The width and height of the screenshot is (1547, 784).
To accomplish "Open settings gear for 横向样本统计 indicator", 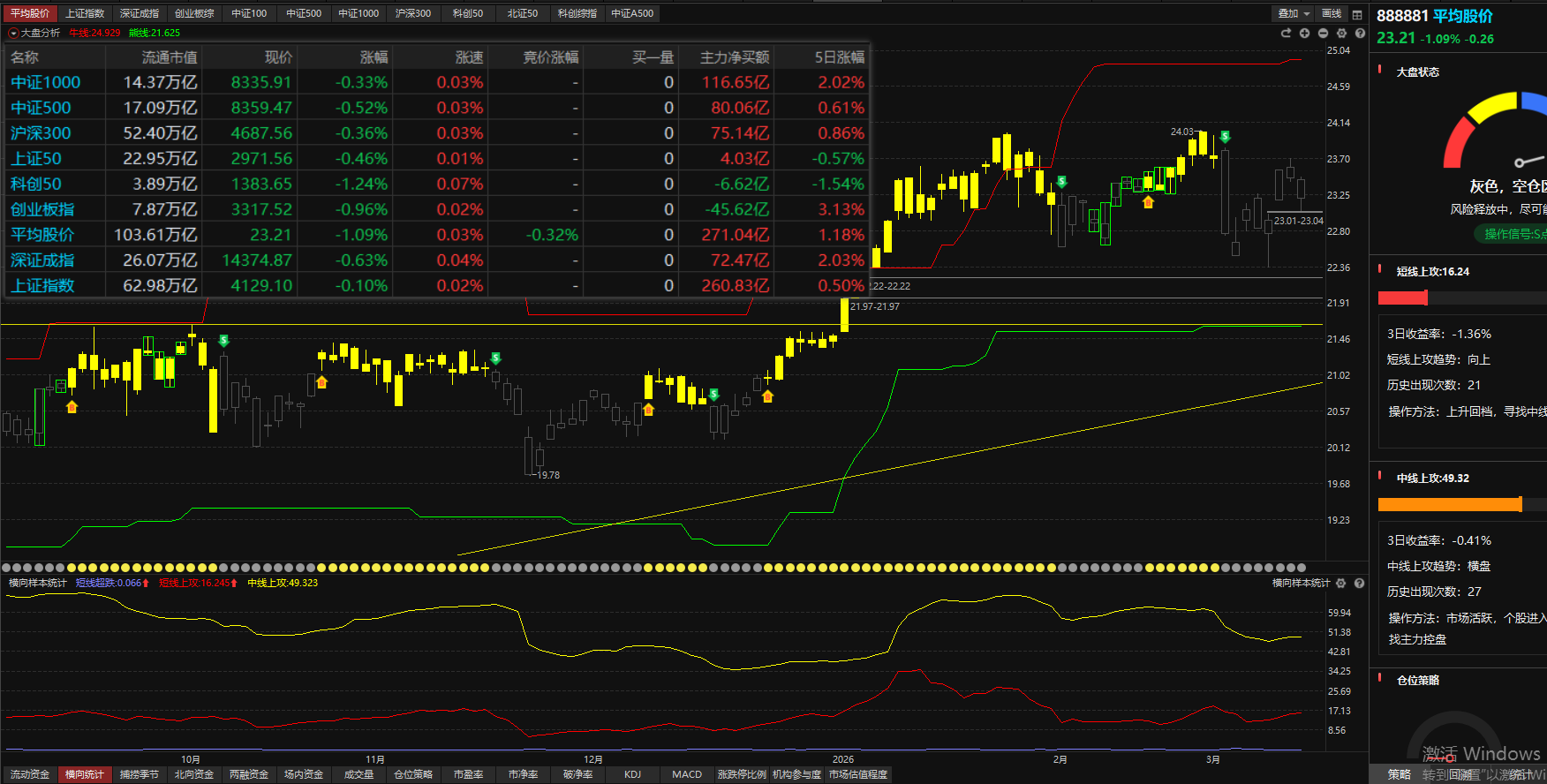I will coord(1341,583).
